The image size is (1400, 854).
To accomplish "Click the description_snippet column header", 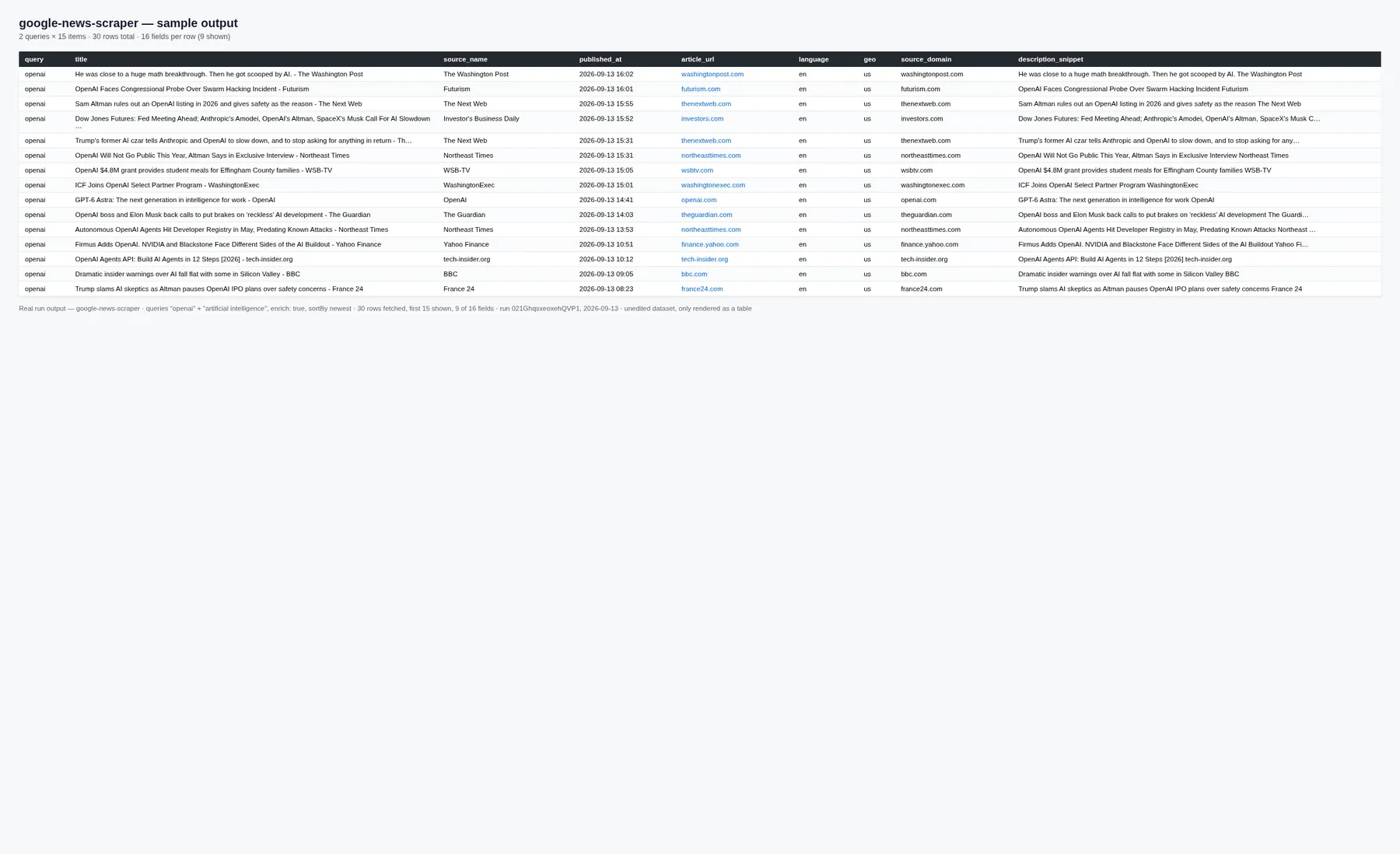I will [1051, 59].
